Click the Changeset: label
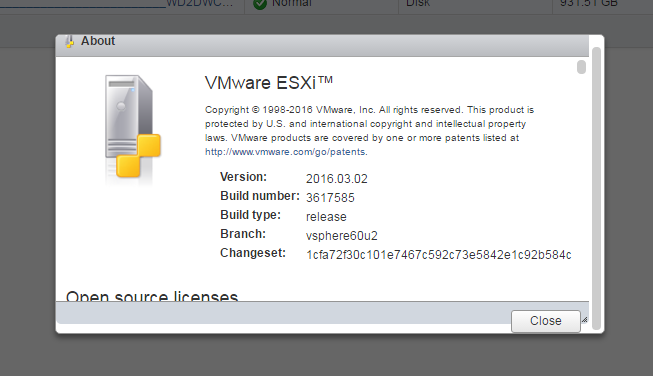653x376 pixels. point(253,253)
